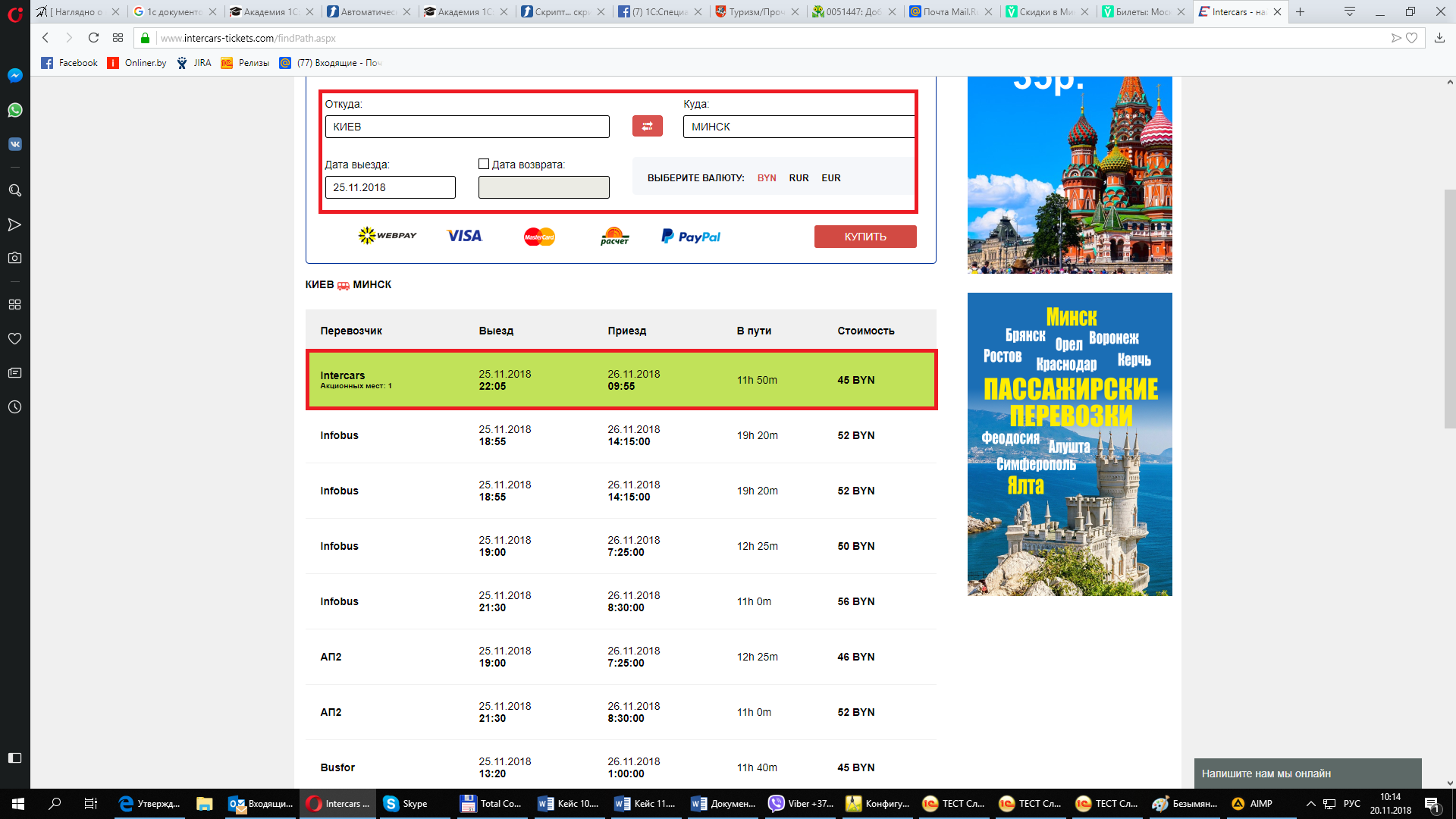The width and height of the screenshot is (1456, 819).
Task: Enable the Дата возврата checkbox
Action: [484, 164]
